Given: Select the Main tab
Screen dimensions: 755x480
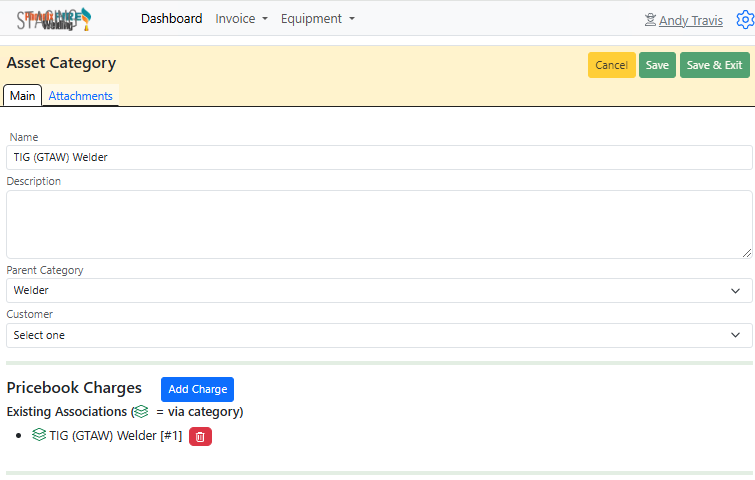Looking at the screenshot, I should pyautogui.click(x=23, y=96).
